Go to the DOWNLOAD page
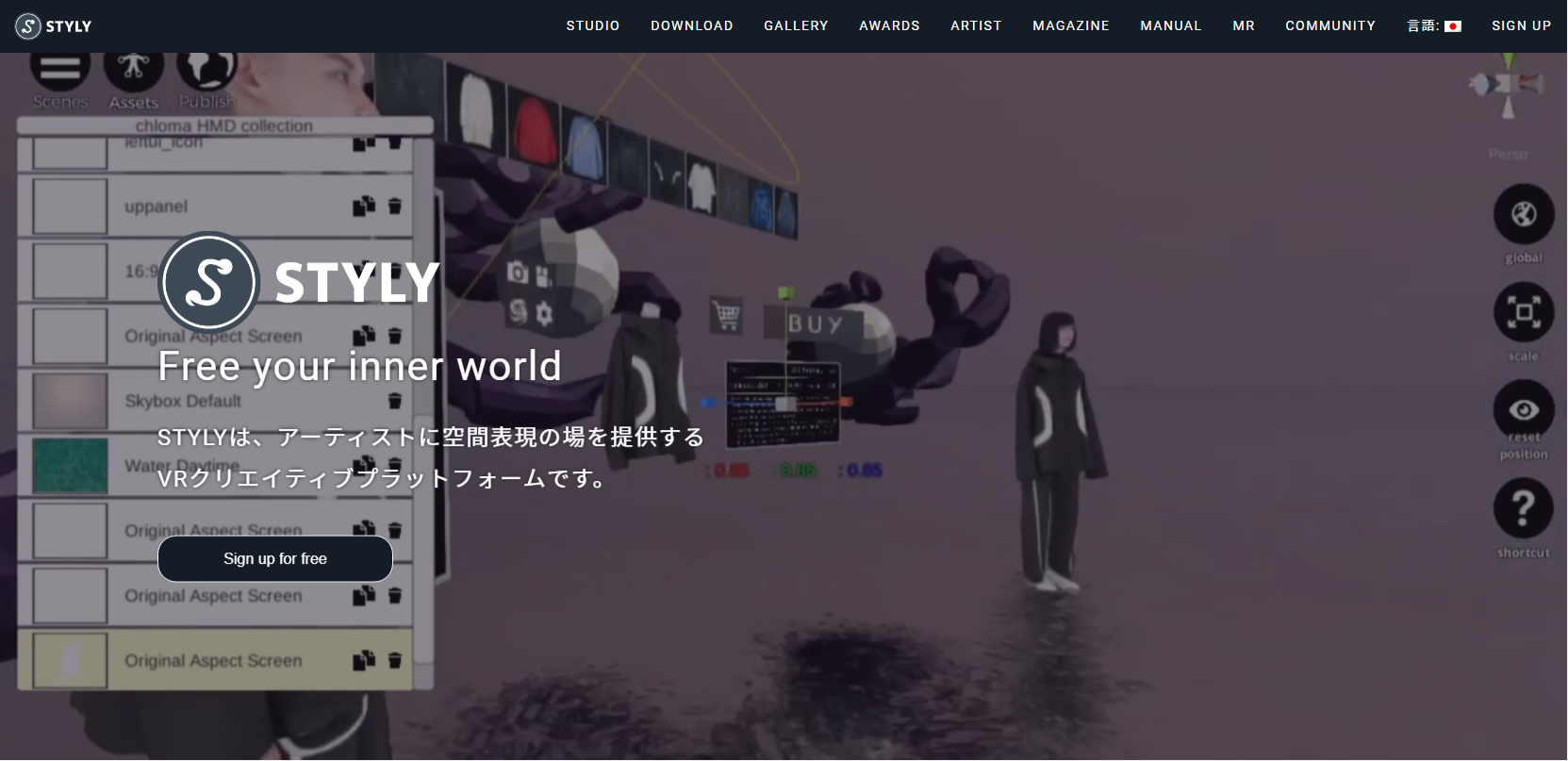This screenshot has height=761, width=1568. click(x=692, y=26)
